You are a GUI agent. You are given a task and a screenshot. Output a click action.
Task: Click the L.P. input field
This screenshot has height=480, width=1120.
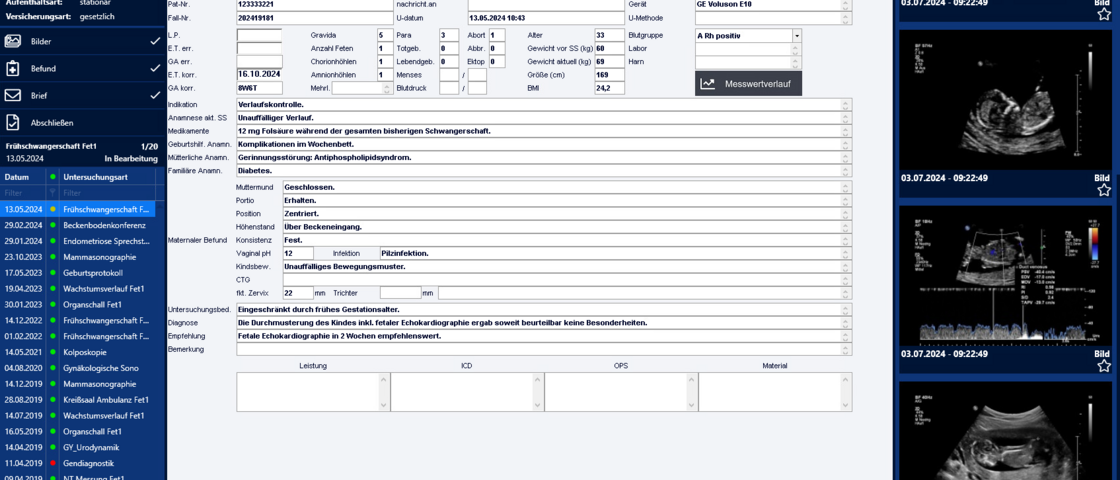pyautogui.click(x=259, y=35)
